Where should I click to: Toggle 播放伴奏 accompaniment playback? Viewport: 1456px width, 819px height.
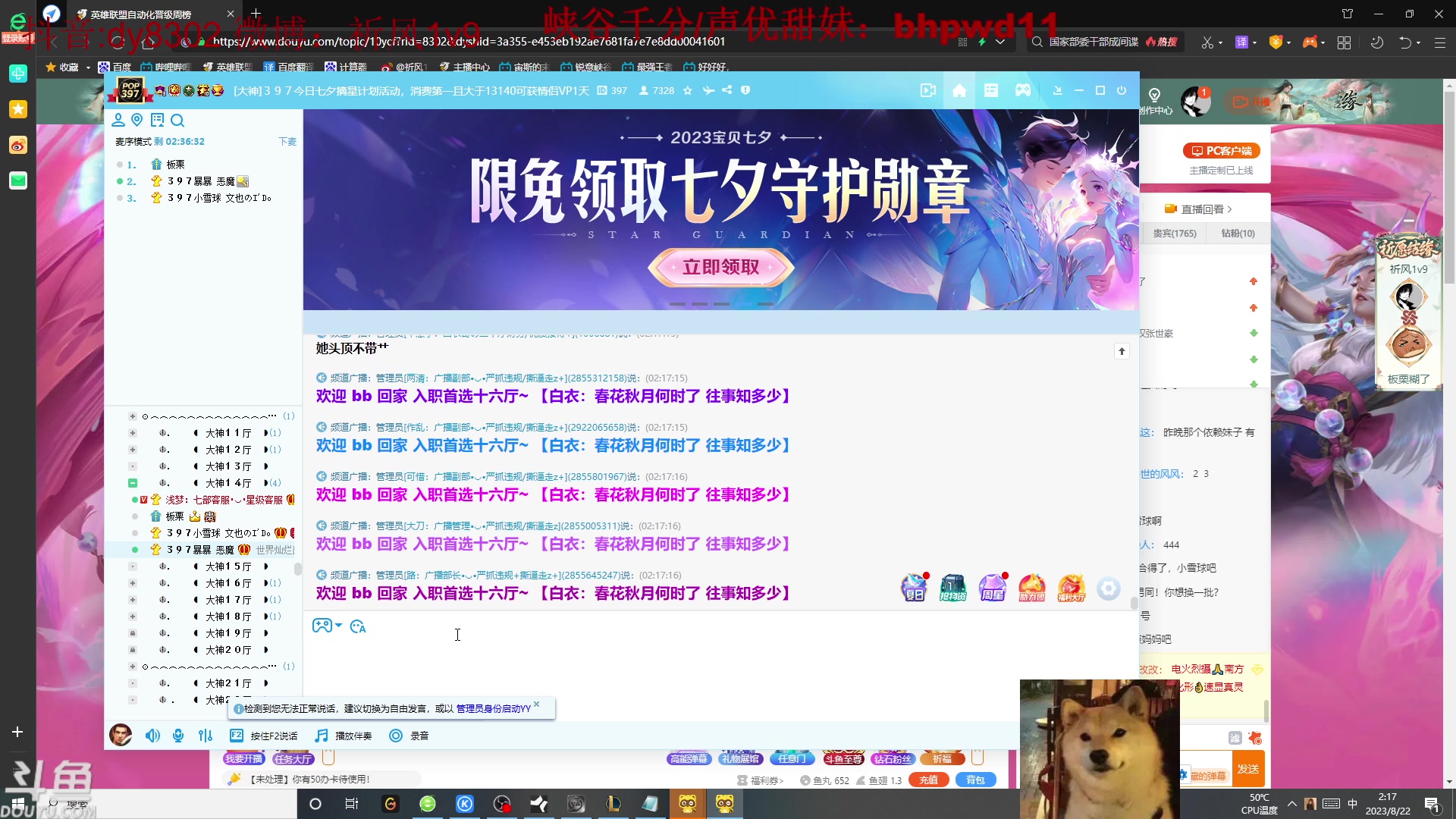coord(344,736)
